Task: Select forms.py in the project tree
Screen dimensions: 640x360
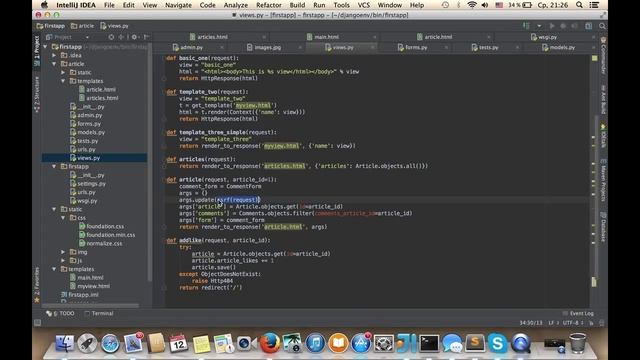Action: click(x=85, y=124)
